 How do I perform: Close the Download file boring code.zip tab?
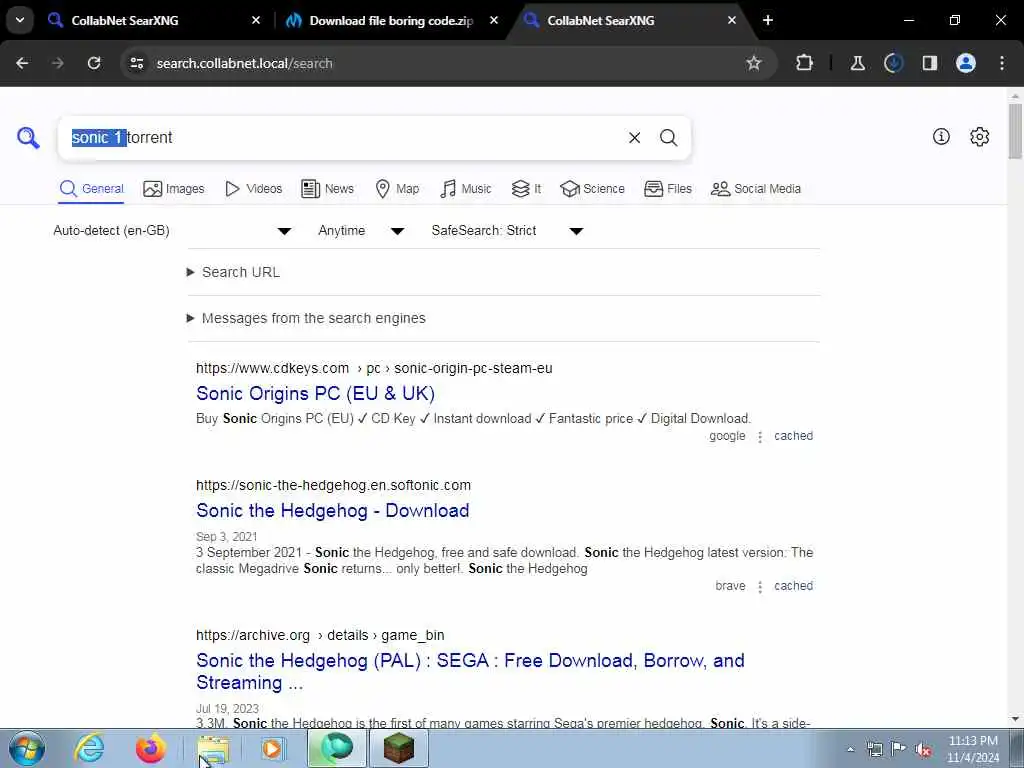(494, 20)
